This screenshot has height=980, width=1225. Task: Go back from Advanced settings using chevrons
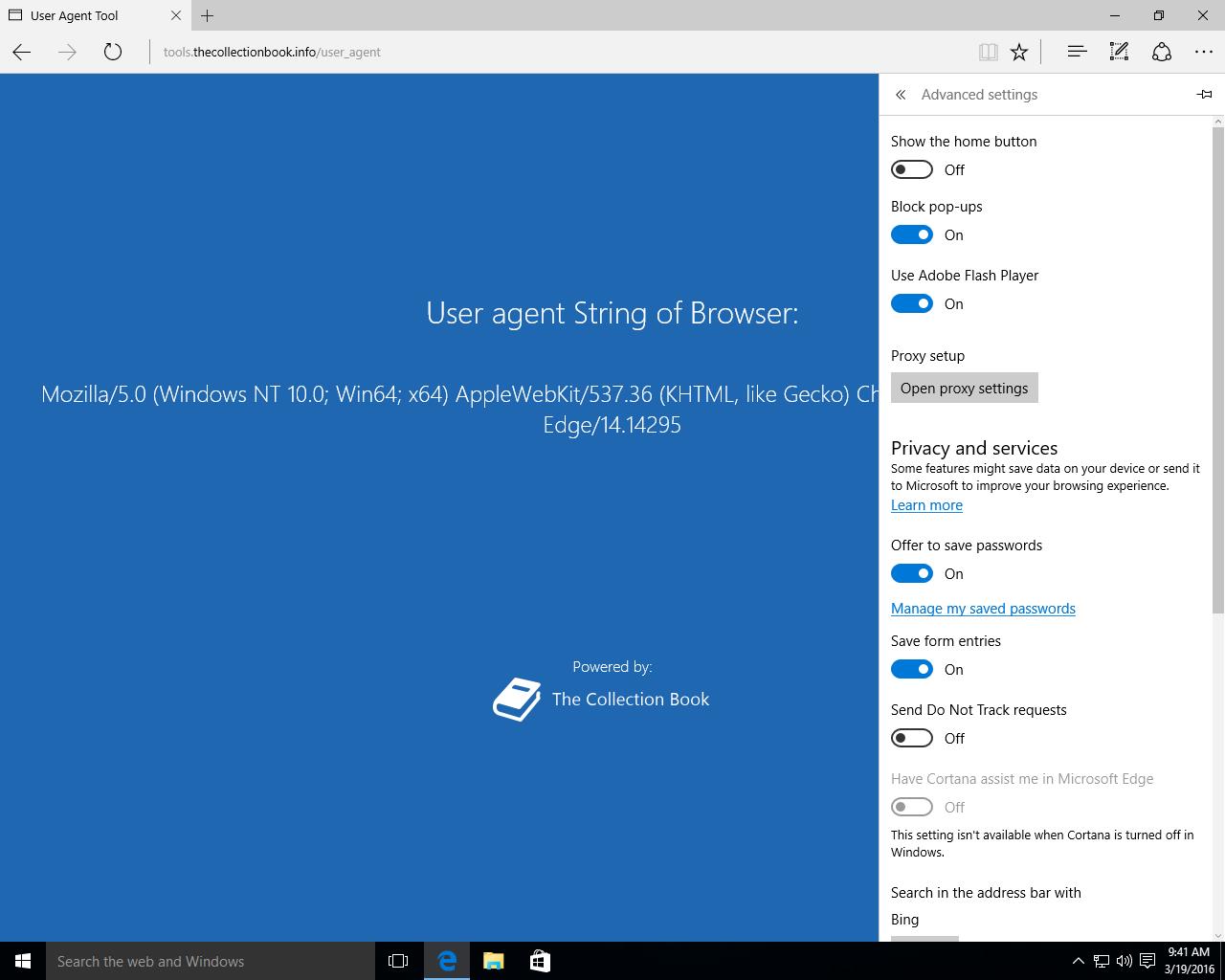(x=901, y=95)
